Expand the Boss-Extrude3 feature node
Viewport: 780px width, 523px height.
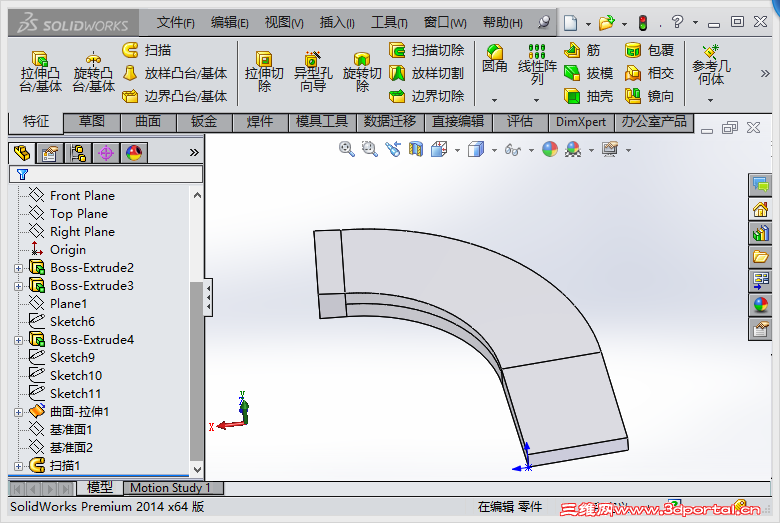18,287
